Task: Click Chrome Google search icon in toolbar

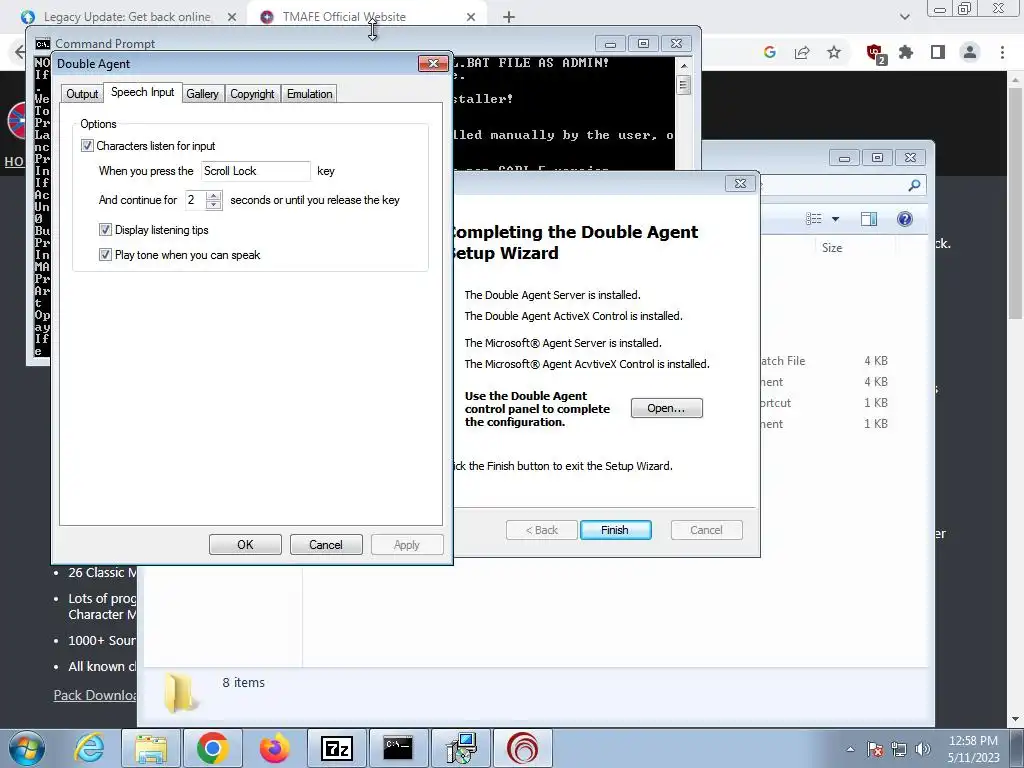Action: pos(769,52)
